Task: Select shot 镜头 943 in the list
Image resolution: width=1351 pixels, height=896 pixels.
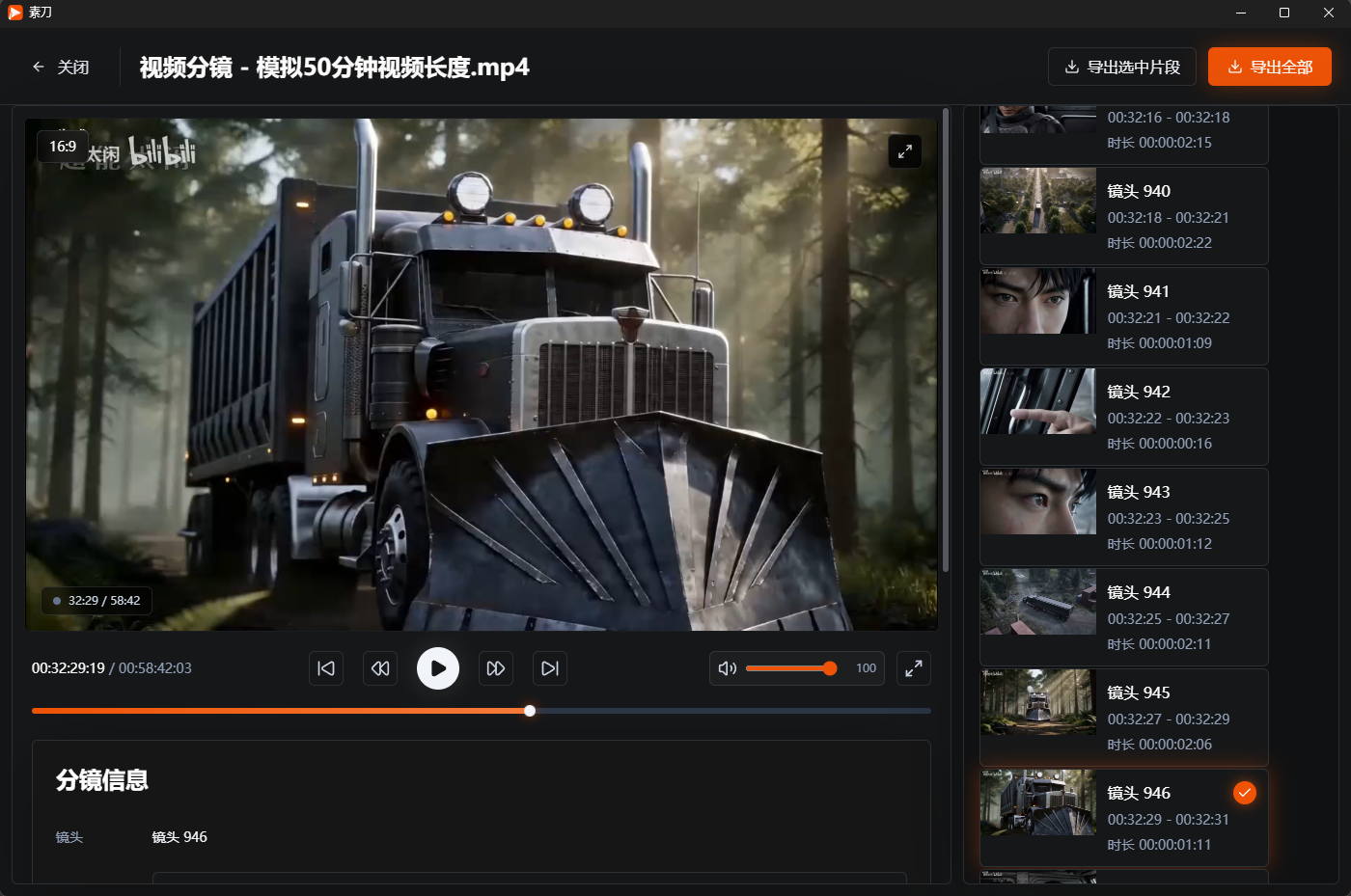Action: 1124,517
